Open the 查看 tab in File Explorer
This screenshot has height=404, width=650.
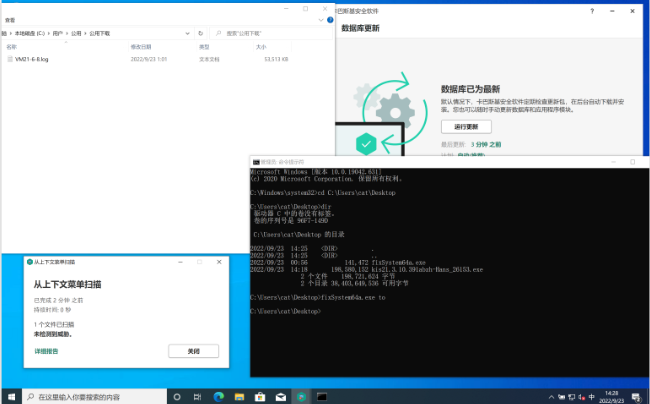[10, 20]
